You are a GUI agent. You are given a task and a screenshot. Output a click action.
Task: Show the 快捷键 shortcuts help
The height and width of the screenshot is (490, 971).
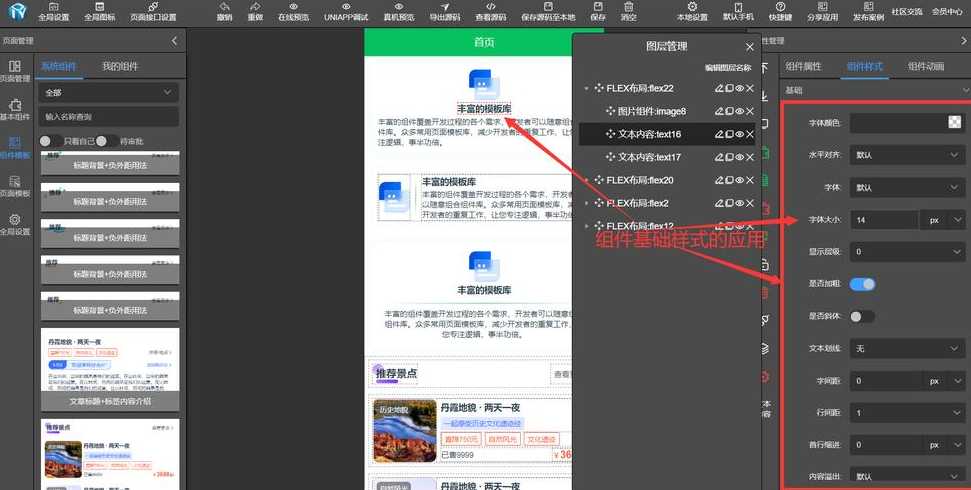coord(780,12)
